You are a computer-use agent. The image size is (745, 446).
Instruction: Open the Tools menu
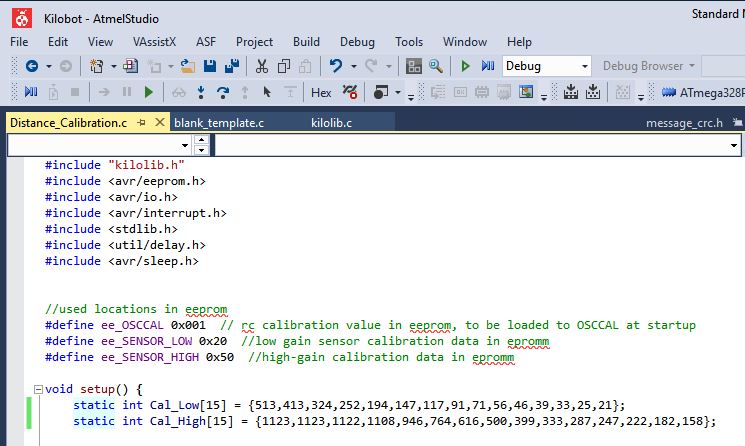click(409, 42)
